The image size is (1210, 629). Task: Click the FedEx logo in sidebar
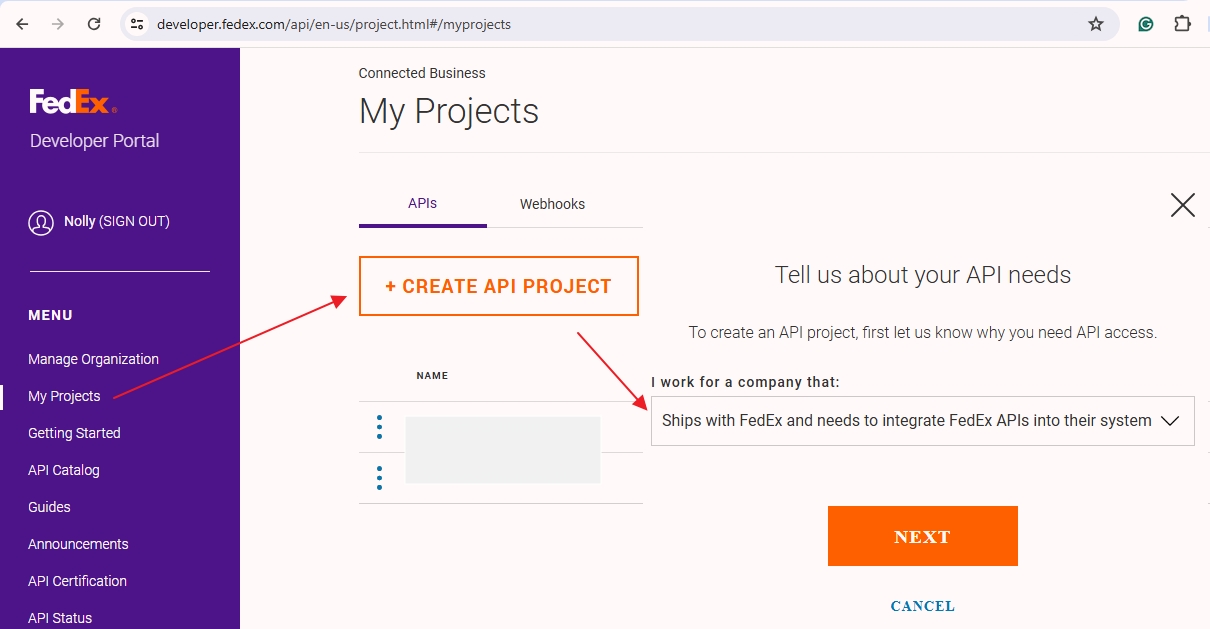pyautogui.click(x=73, y=101)
